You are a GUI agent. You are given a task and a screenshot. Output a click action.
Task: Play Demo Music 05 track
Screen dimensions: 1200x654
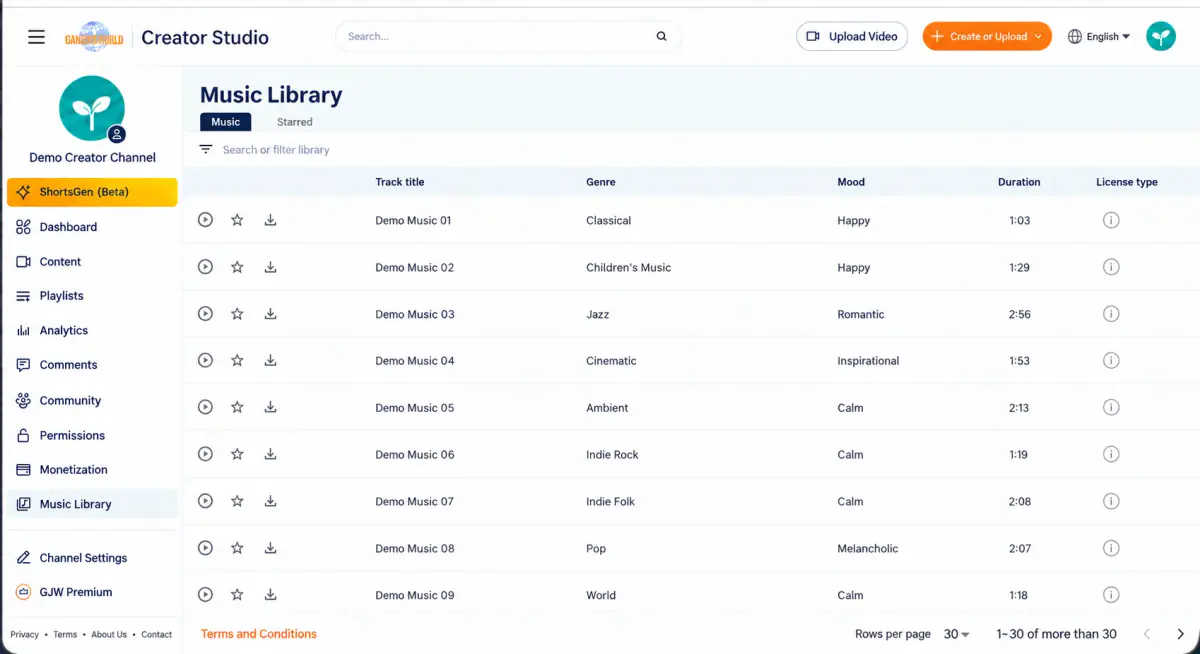[205, 407]
